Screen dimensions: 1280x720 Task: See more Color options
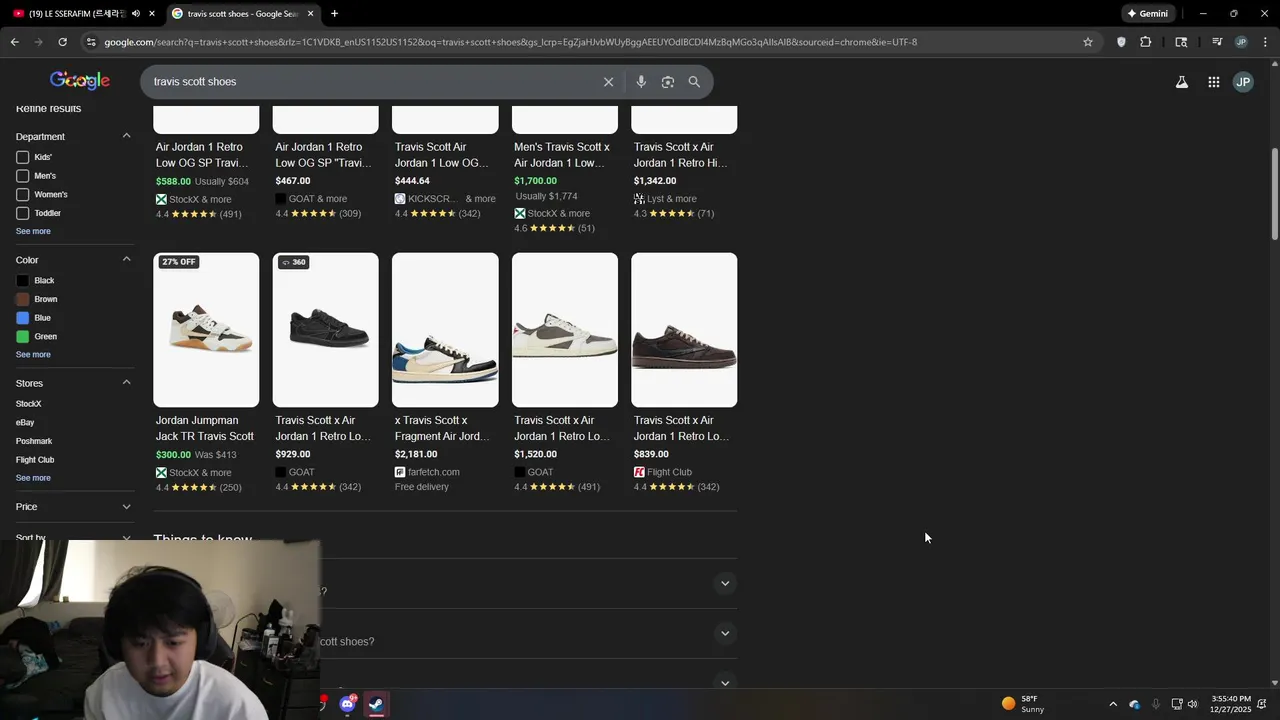pos(33,355)
